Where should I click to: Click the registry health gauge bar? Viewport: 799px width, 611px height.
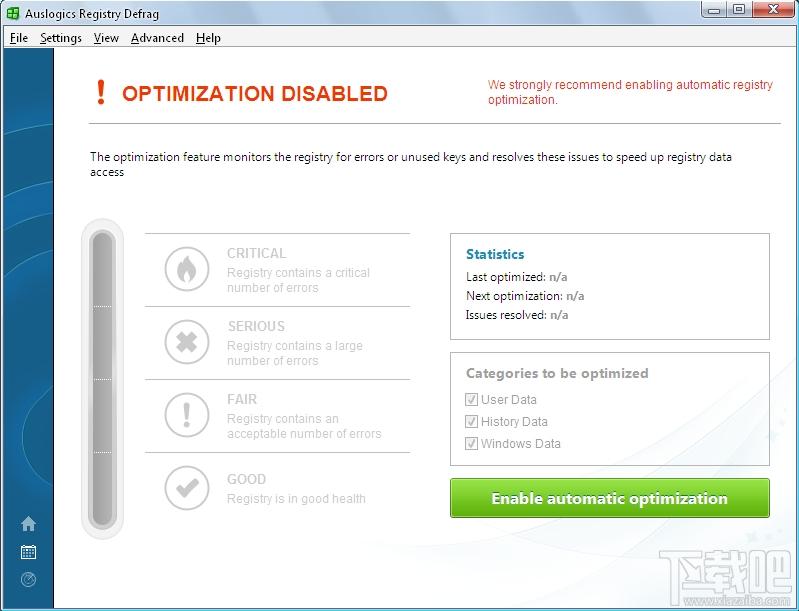click(x=102, y=379)
